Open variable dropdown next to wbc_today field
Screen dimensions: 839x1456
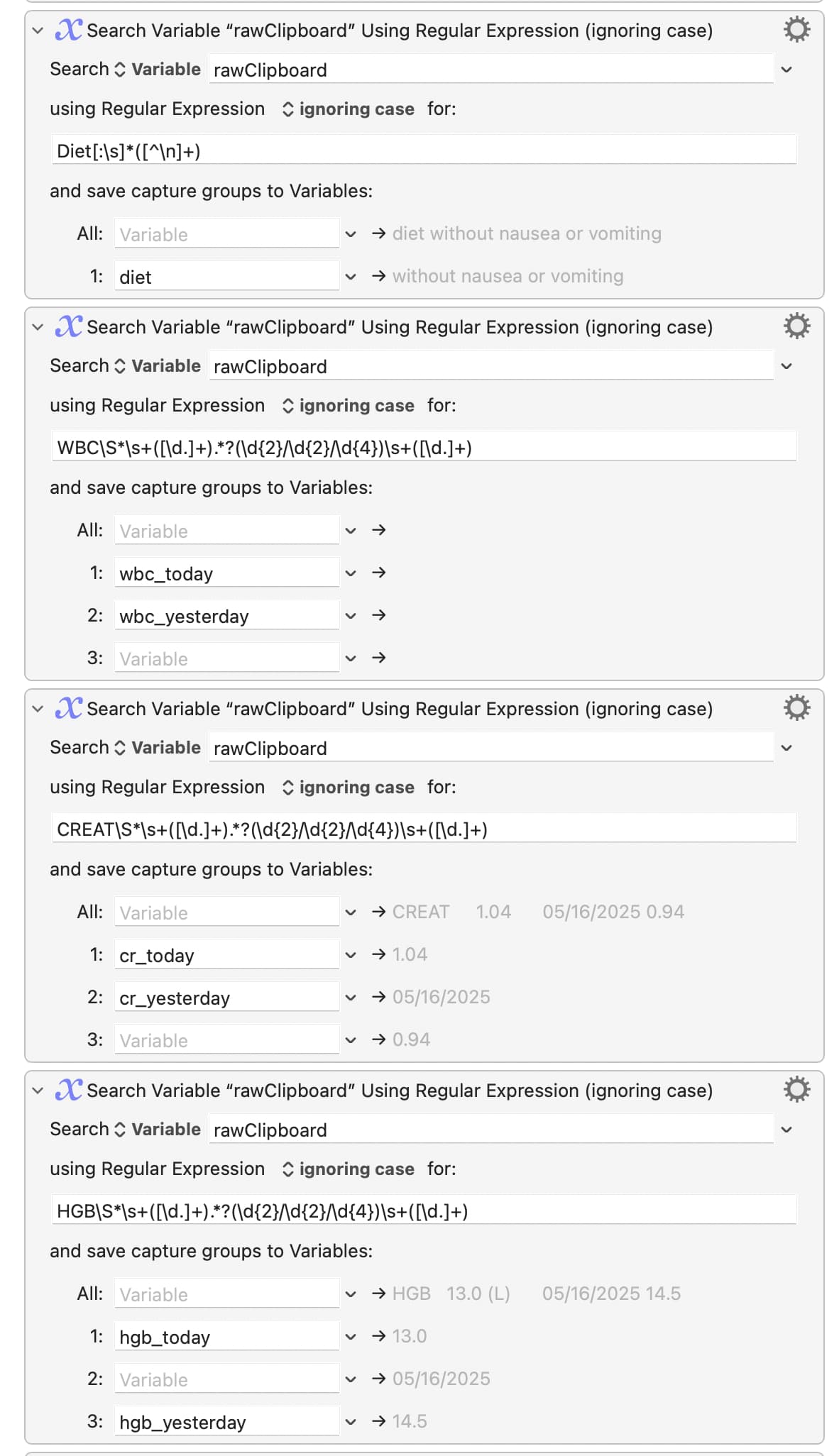pos(350,573)
